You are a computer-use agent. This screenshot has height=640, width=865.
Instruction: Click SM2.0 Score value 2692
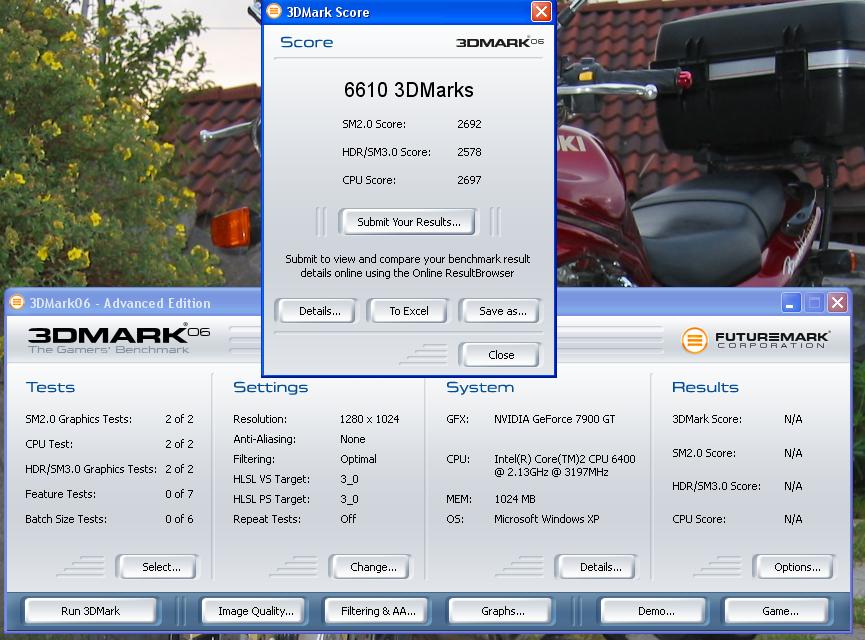(x=469, y=124)
